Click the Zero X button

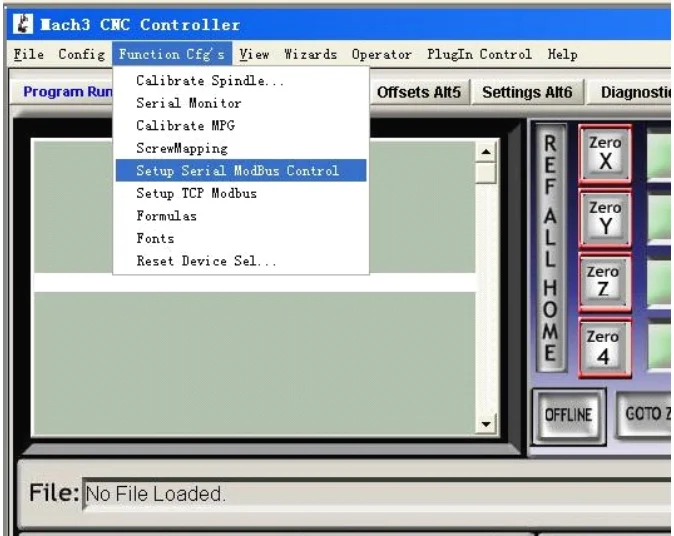(605, 153)
